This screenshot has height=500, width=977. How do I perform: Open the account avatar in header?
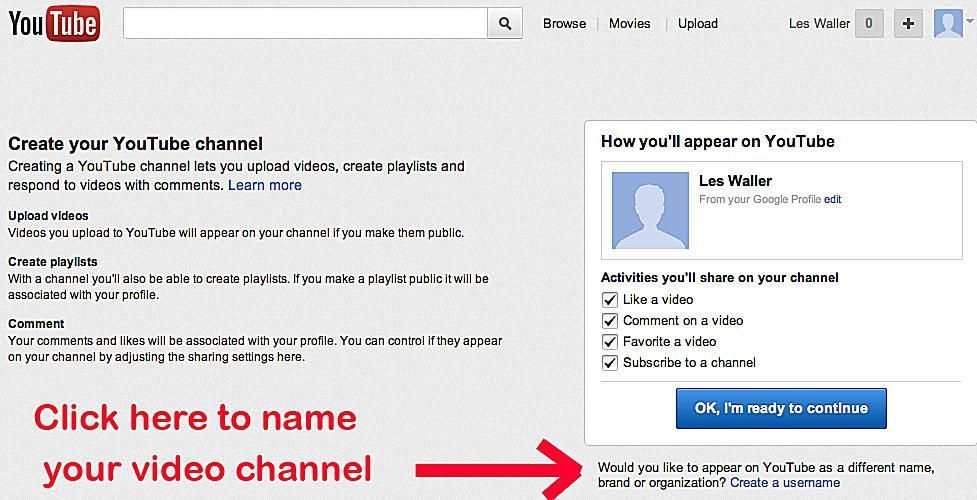(x=948, y=24)
